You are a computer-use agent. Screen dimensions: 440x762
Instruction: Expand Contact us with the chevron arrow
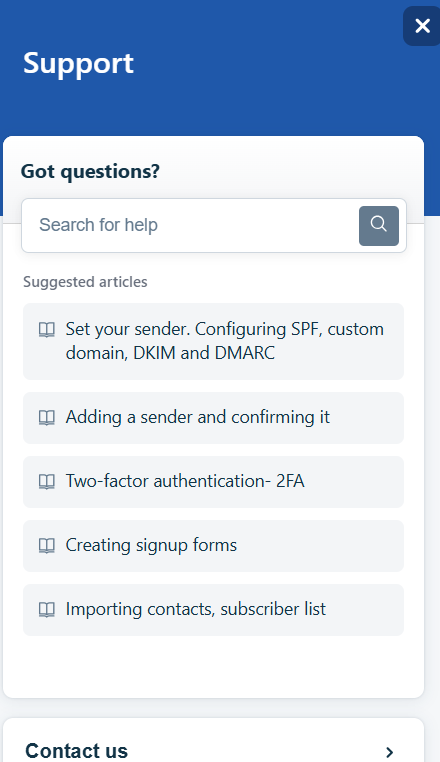(x=389, y=752)
